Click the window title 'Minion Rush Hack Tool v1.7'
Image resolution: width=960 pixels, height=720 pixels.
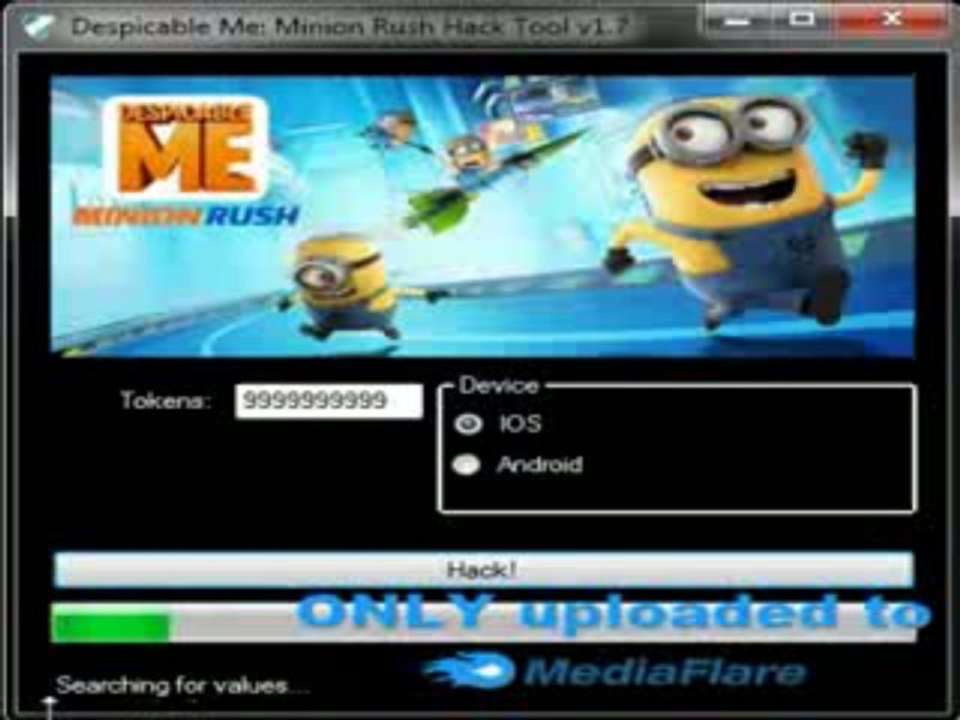[452, 26]
